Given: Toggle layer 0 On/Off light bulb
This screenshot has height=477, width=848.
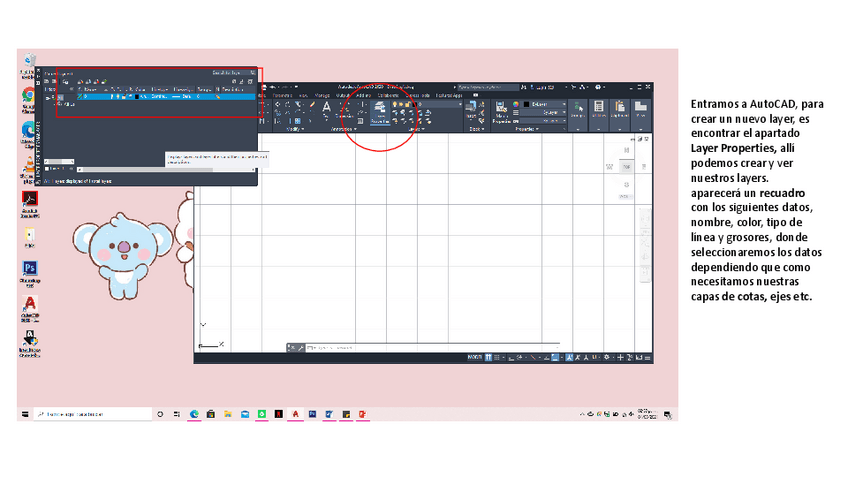Looking at the screenshot, I should 111,96.
